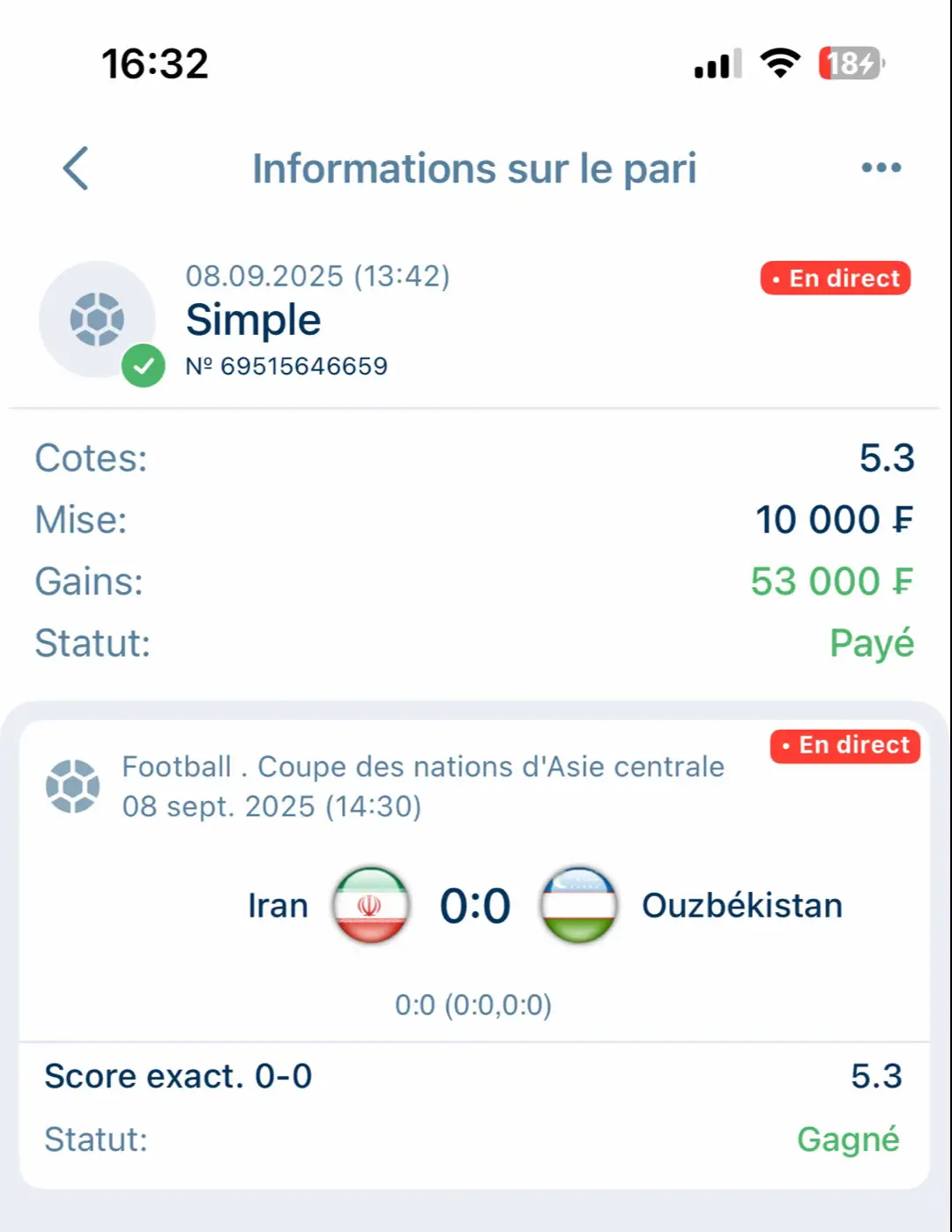Go back with the left chevron arrow
The width and height of the screenshot is (952, 1232).
pyautogui.click(x=76, y=168)
